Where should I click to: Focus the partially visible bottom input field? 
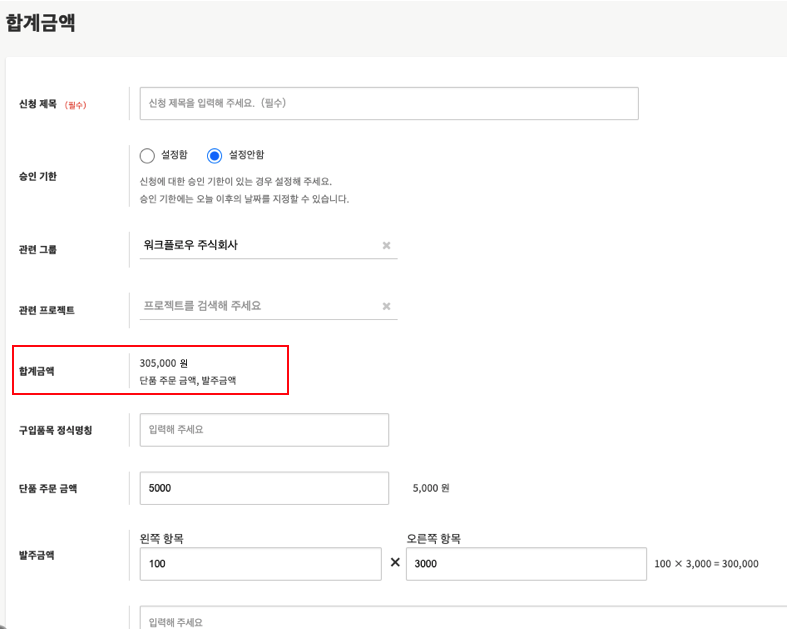coord(460,620)
